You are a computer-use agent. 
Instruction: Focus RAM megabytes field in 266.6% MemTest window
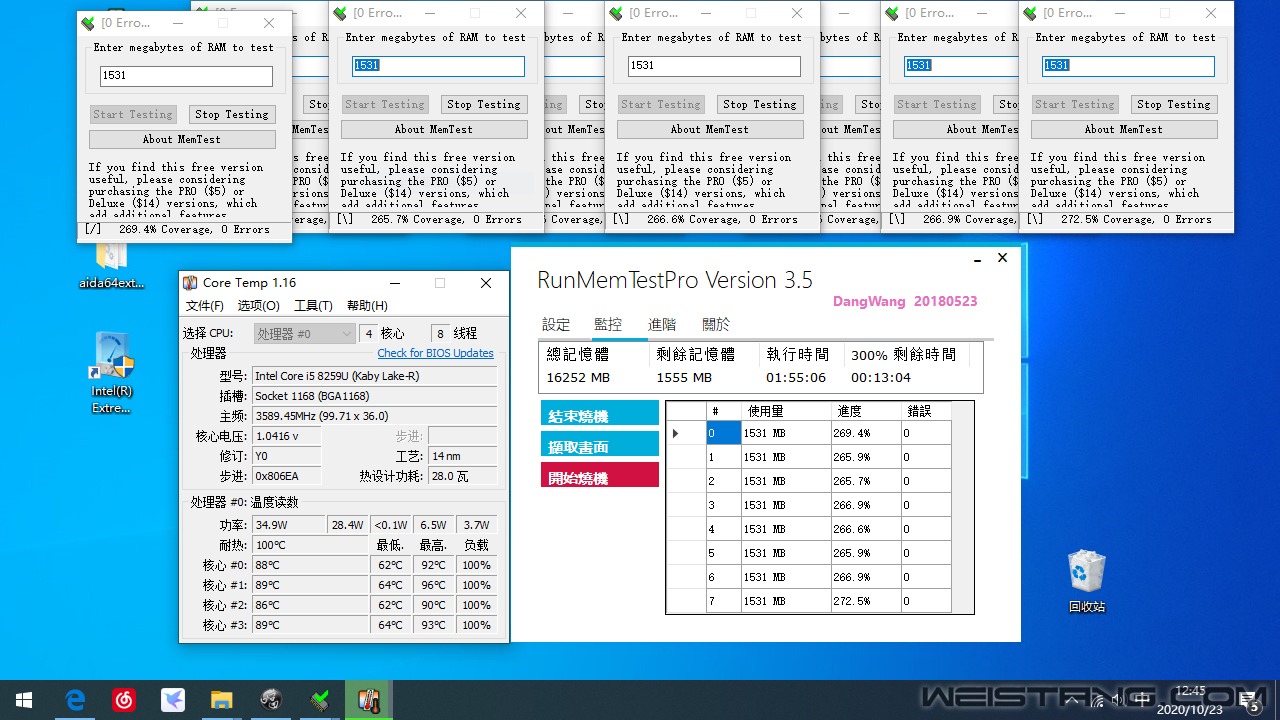(714, 66)
